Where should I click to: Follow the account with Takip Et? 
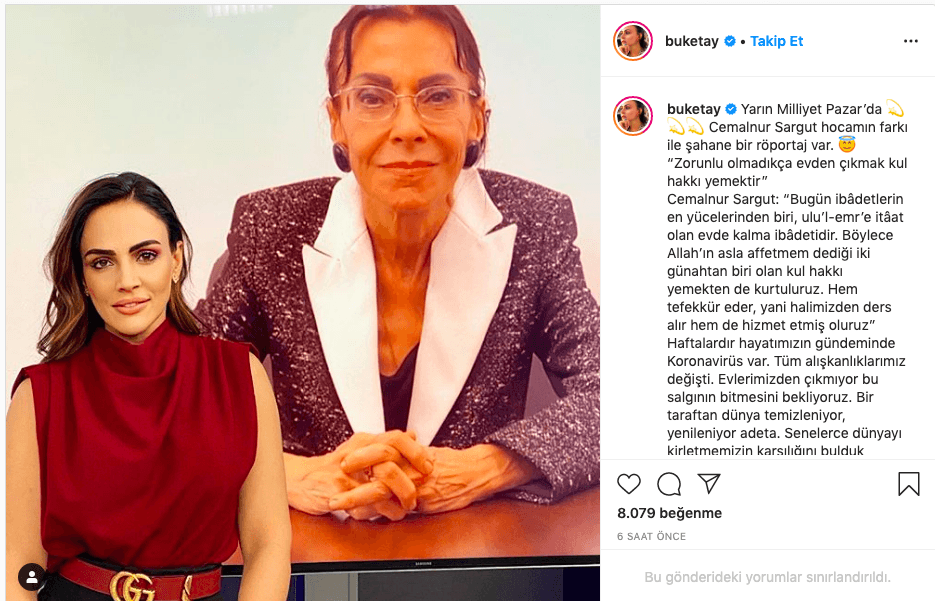pos(776,41)
